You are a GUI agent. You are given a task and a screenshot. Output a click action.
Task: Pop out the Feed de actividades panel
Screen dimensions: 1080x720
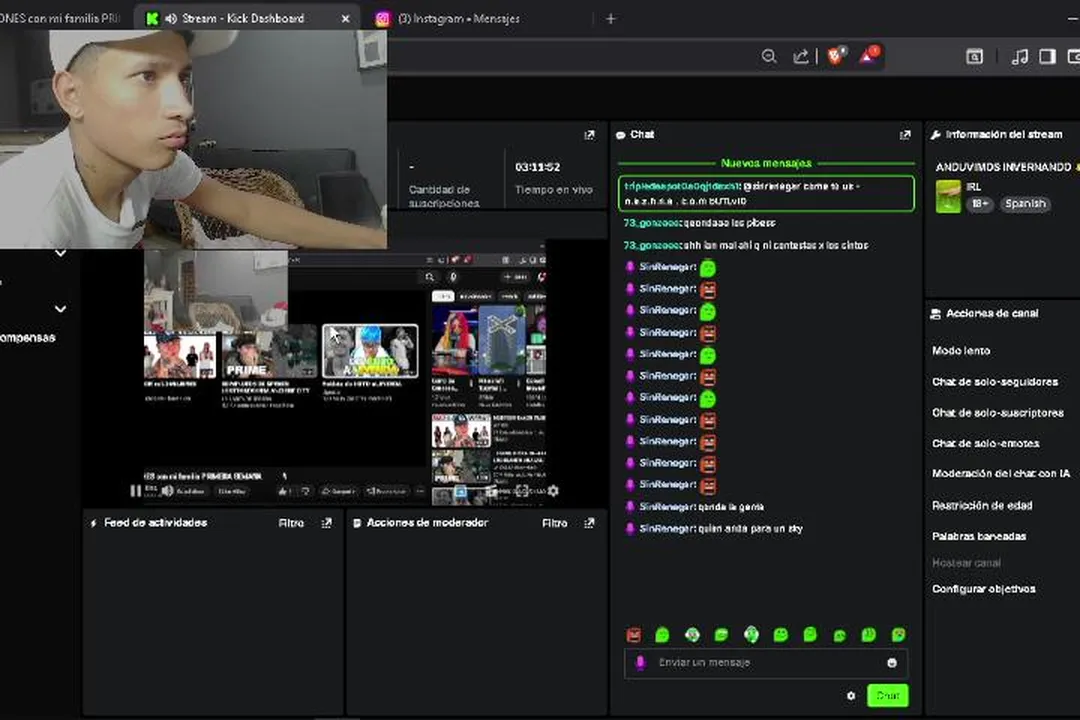(x=326, y=524)
